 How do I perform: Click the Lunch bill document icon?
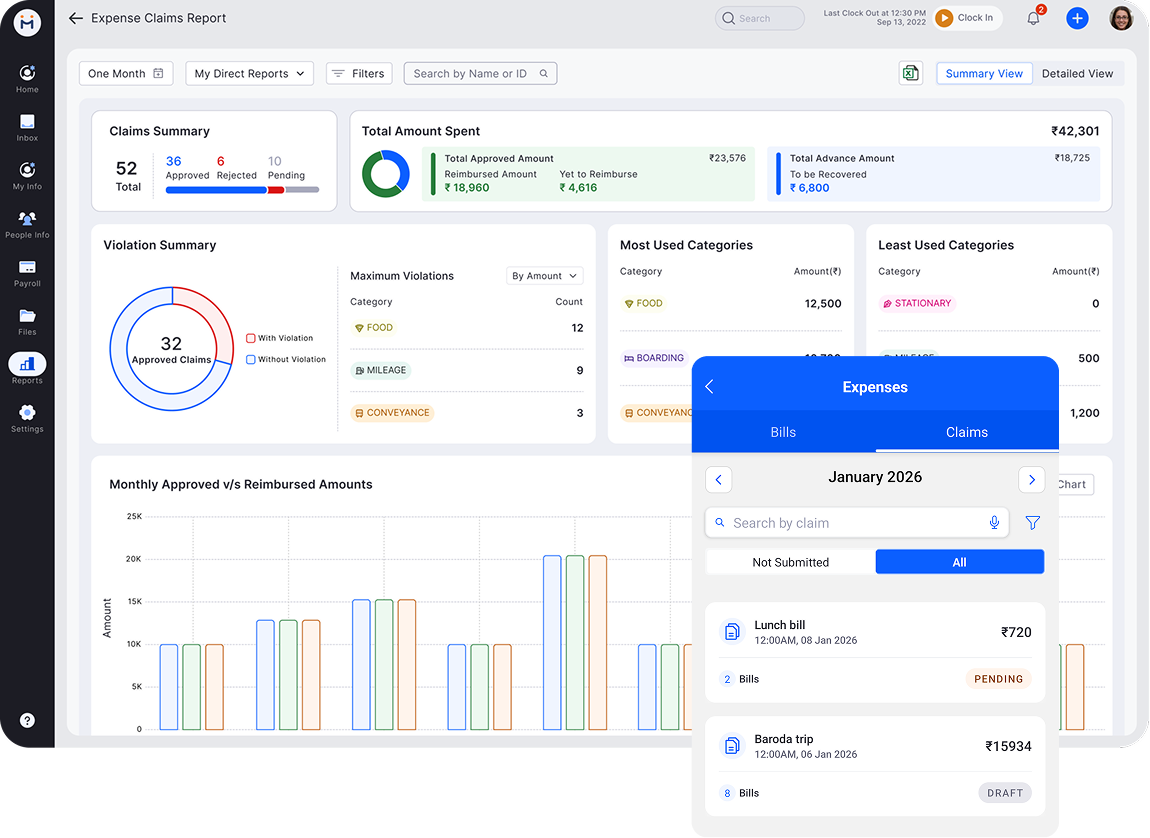coord(732,631)
